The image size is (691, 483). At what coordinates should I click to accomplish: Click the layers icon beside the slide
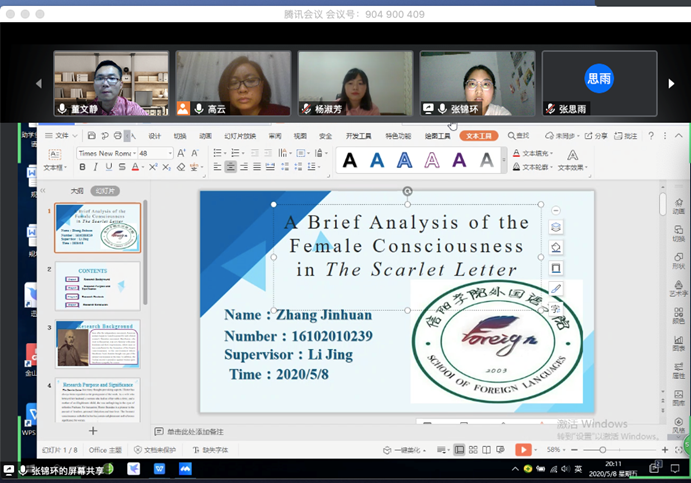556,228
